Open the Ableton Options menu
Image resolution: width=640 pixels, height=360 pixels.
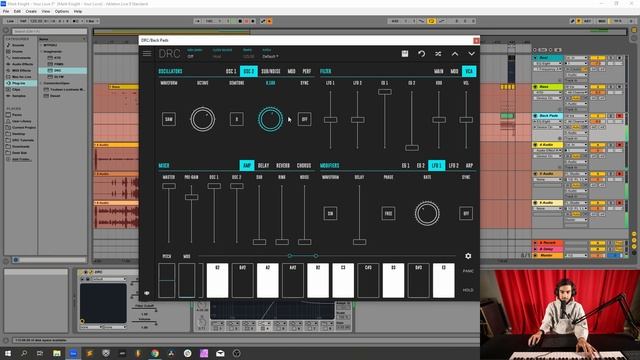(x=62, y=11)
